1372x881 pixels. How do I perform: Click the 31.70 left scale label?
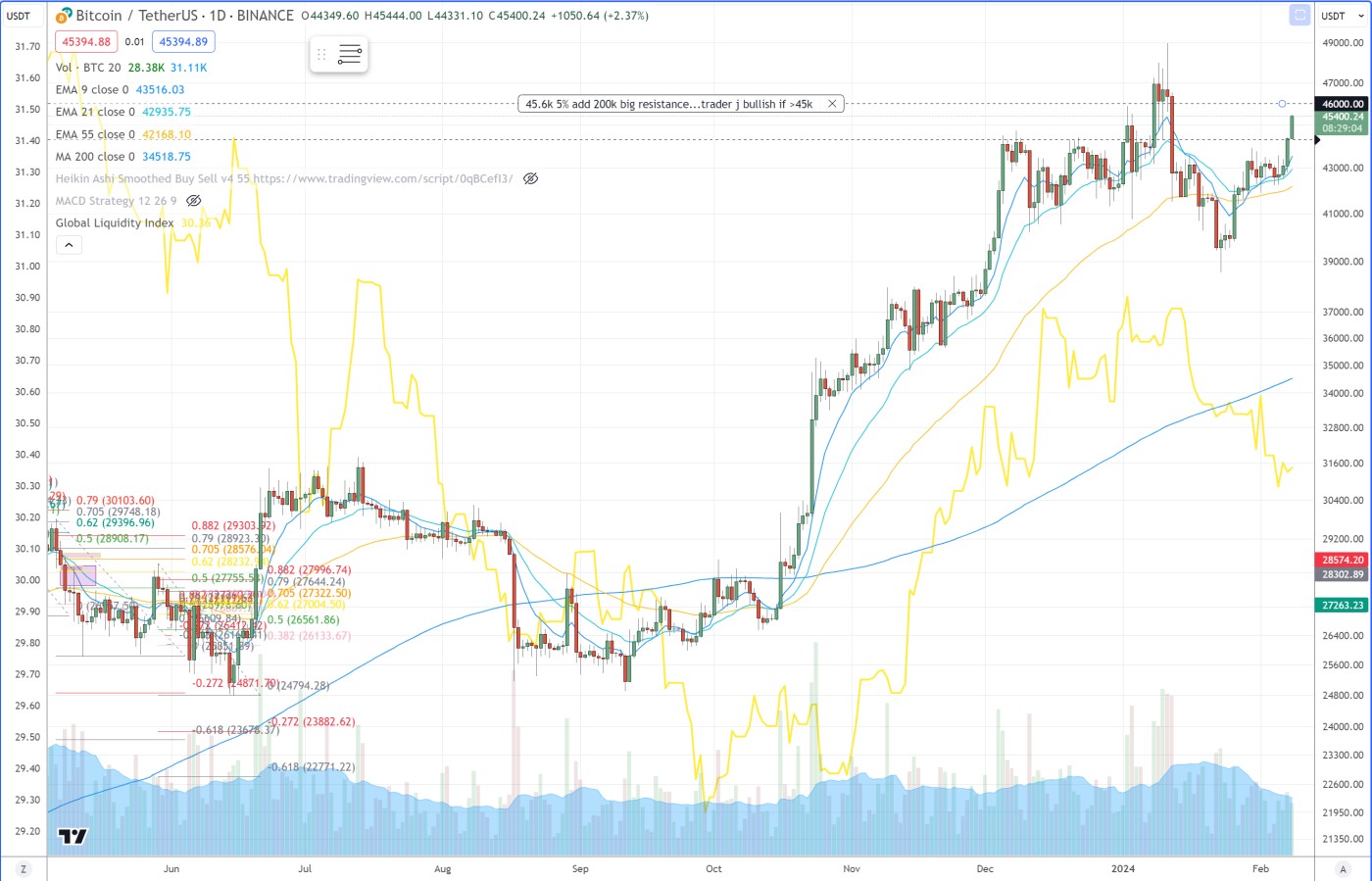pos(27,47)
